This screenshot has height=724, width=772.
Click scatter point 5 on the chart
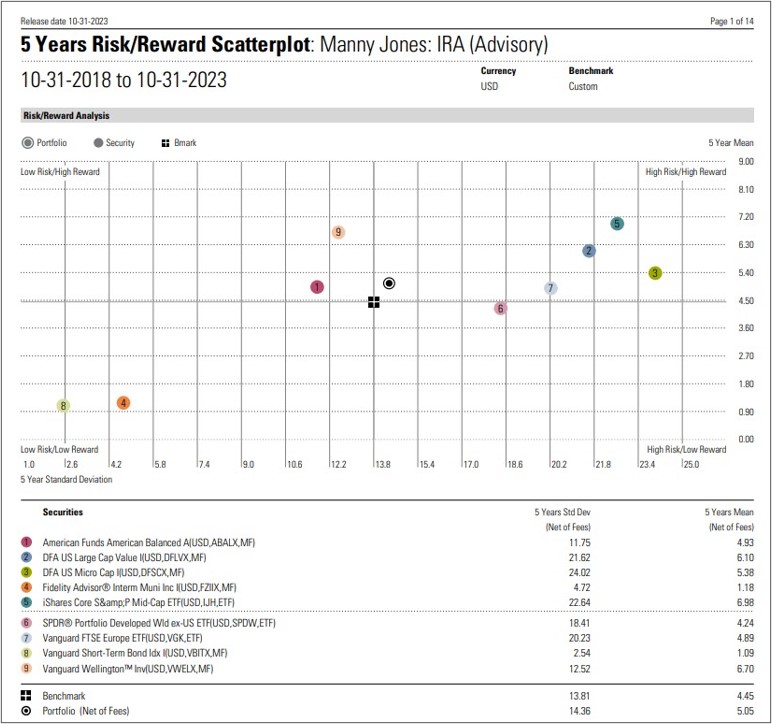point(617,223)
